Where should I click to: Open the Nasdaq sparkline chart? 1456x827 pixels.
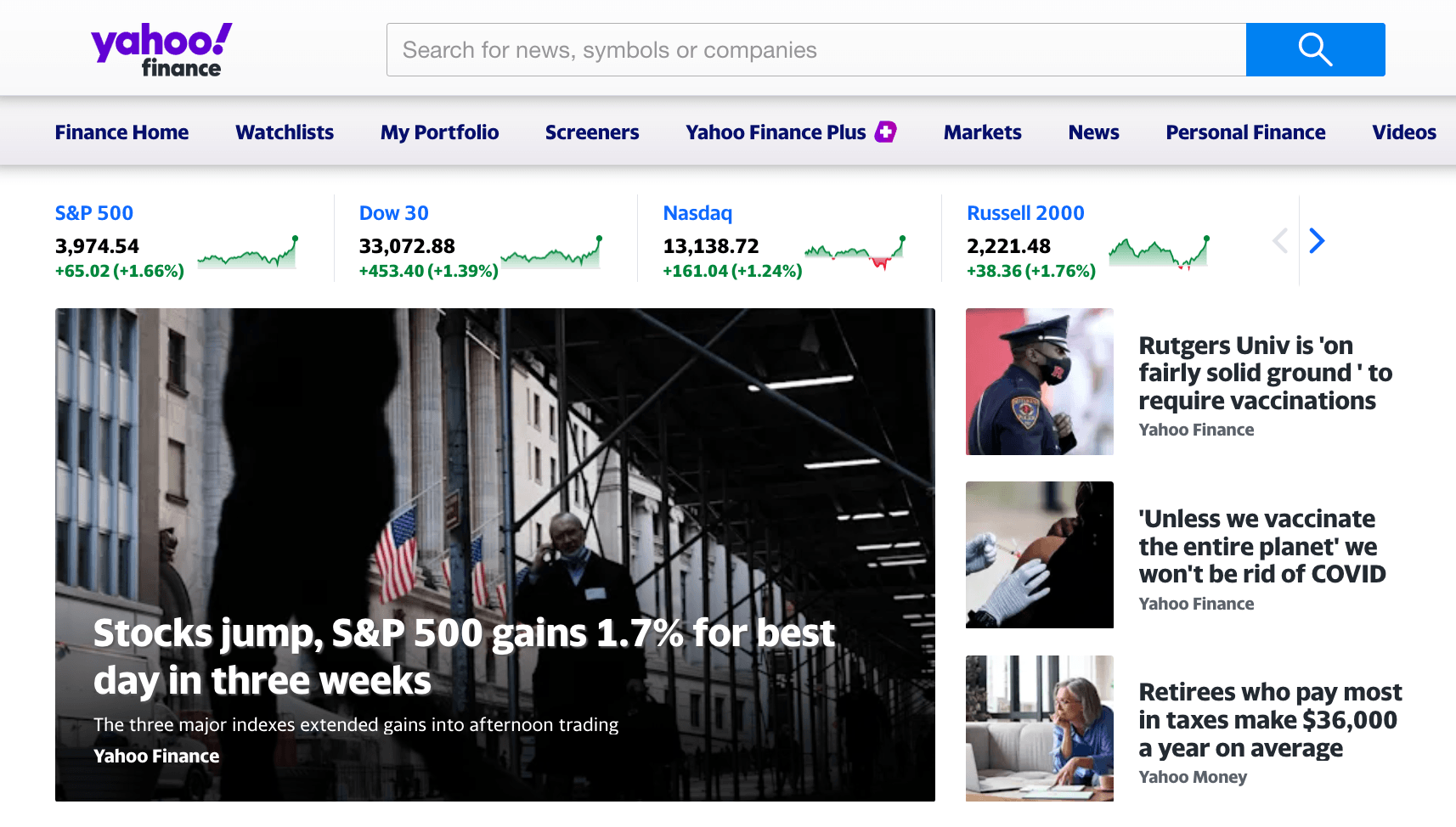(855, 252)
